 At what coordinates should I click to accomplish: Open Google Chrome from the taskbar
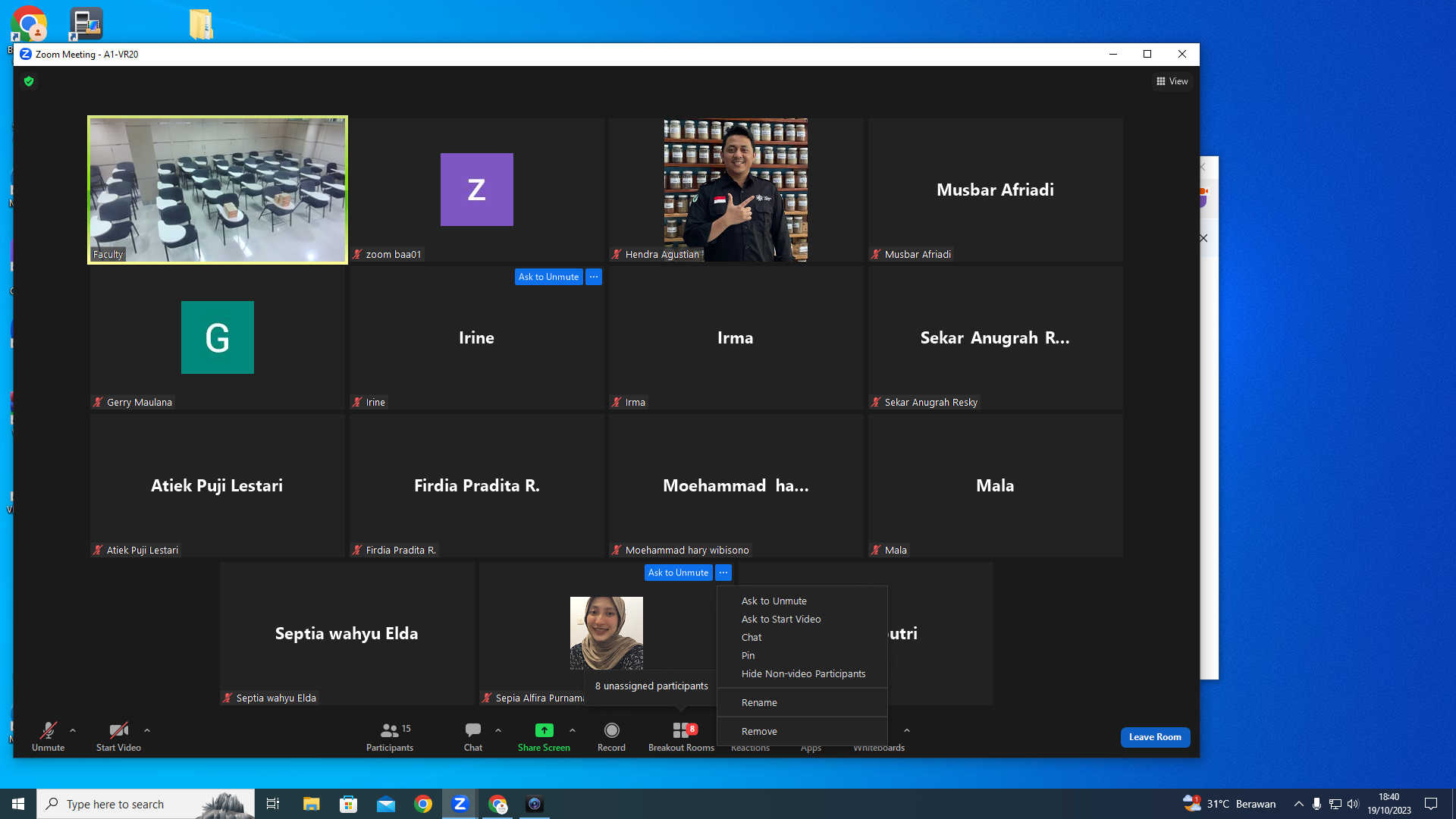click(x=423, y=804)
